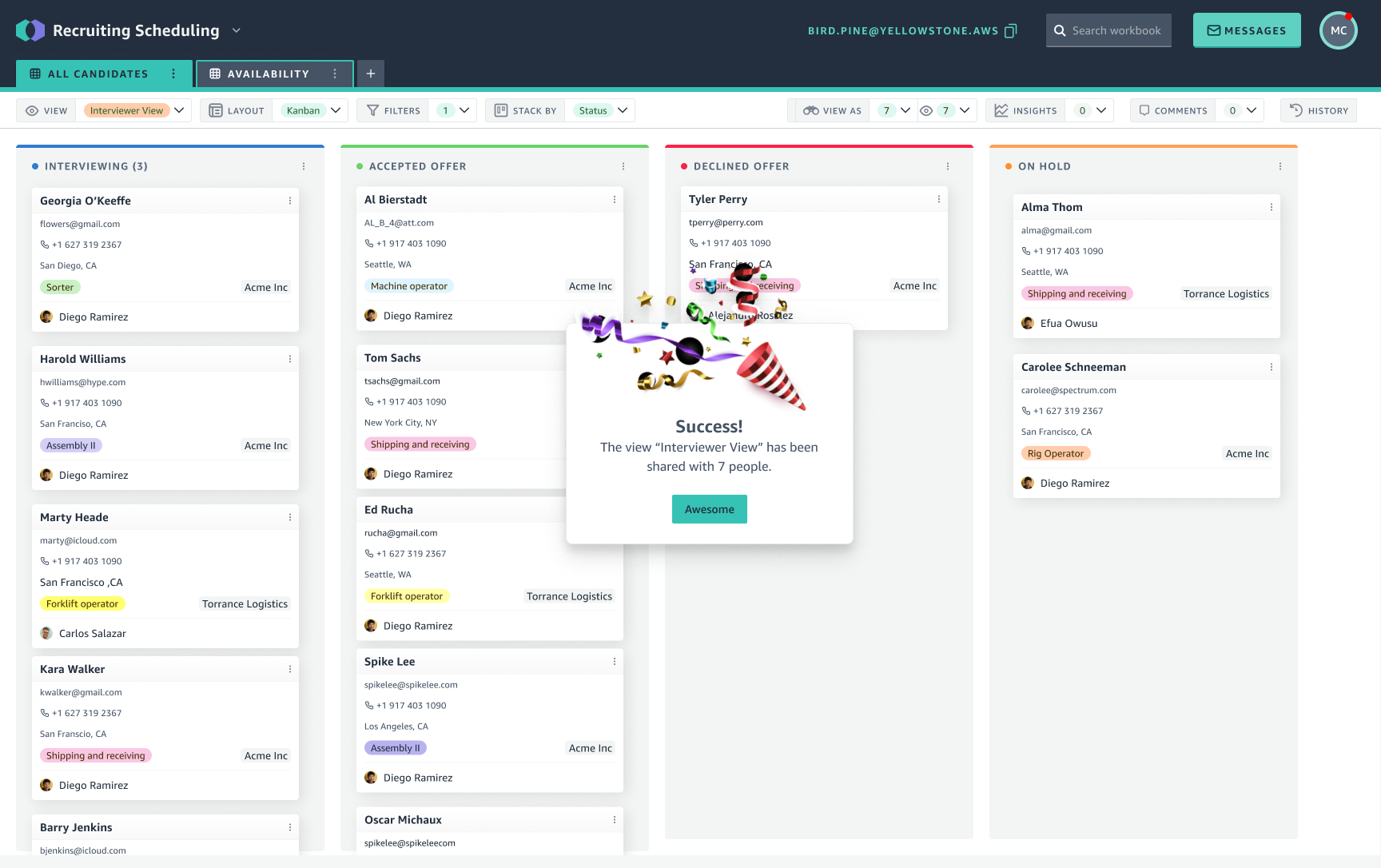This screenshot has width=1381, height=868.
Task: Switch to the Availability tab
Action: 264,74
